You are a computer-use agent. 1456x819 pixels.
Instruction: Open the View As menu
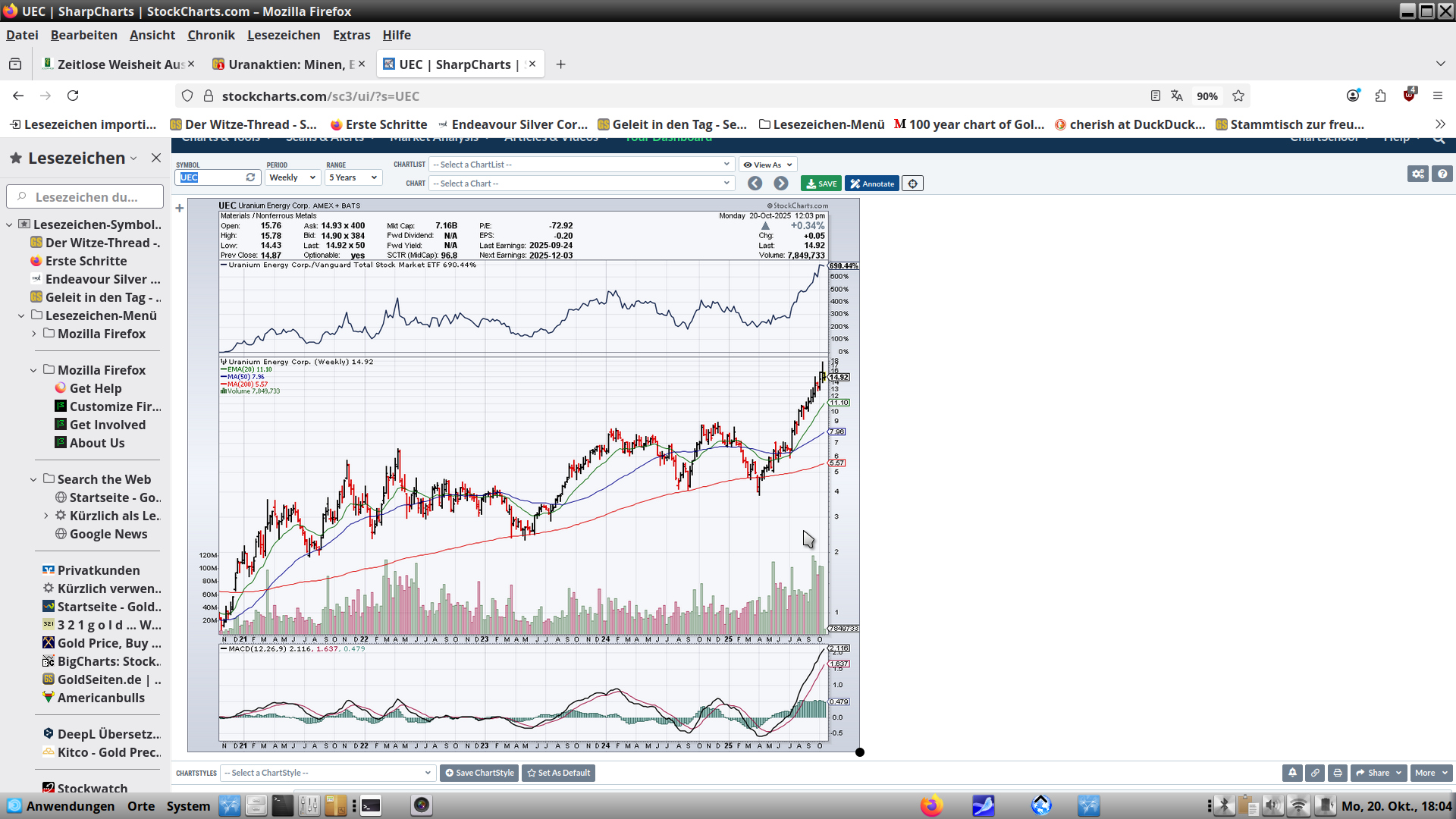(x=767, y=165)
